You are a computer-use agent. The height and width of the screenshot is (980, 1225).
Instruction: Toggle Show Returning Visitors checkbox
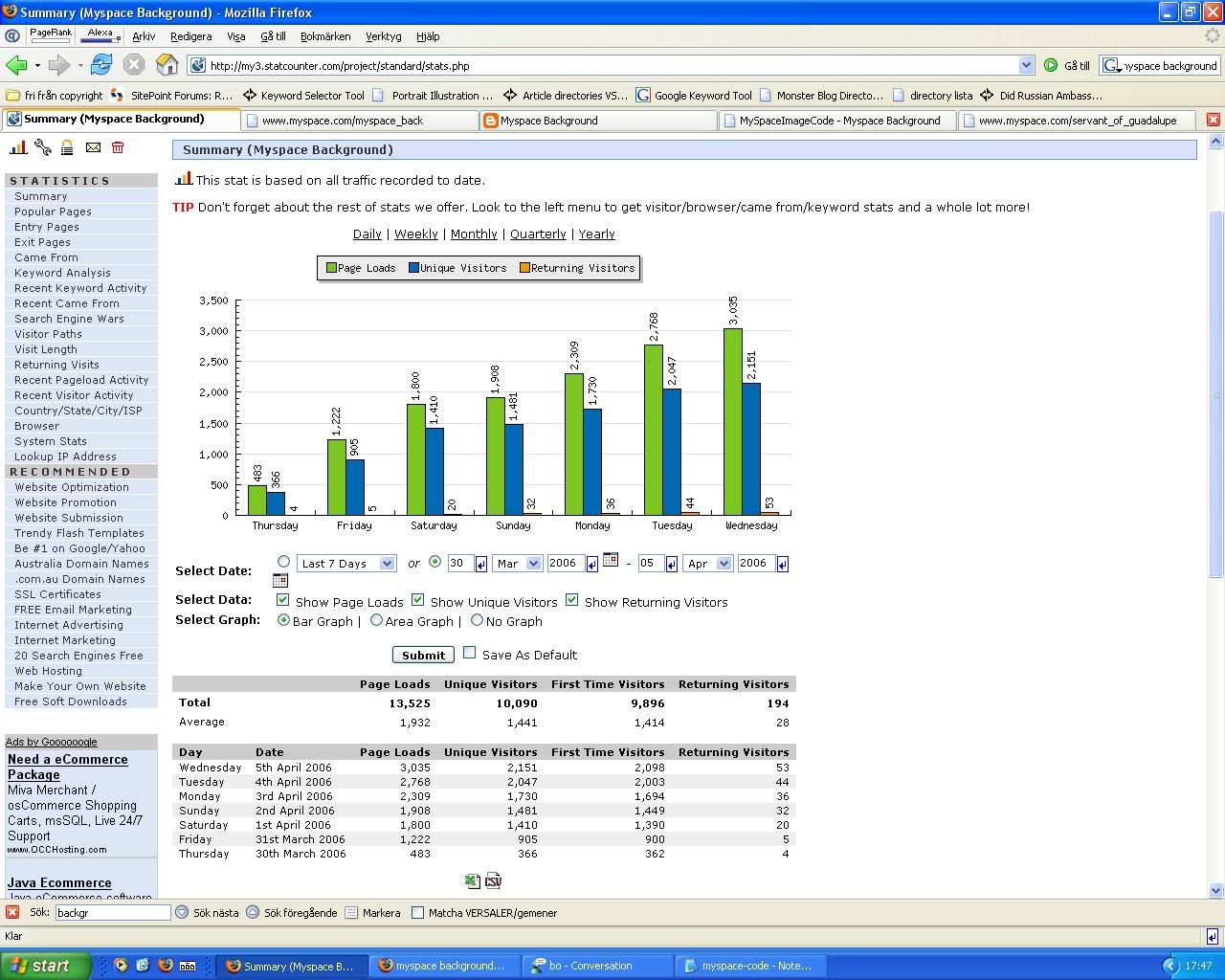[571, 600]
